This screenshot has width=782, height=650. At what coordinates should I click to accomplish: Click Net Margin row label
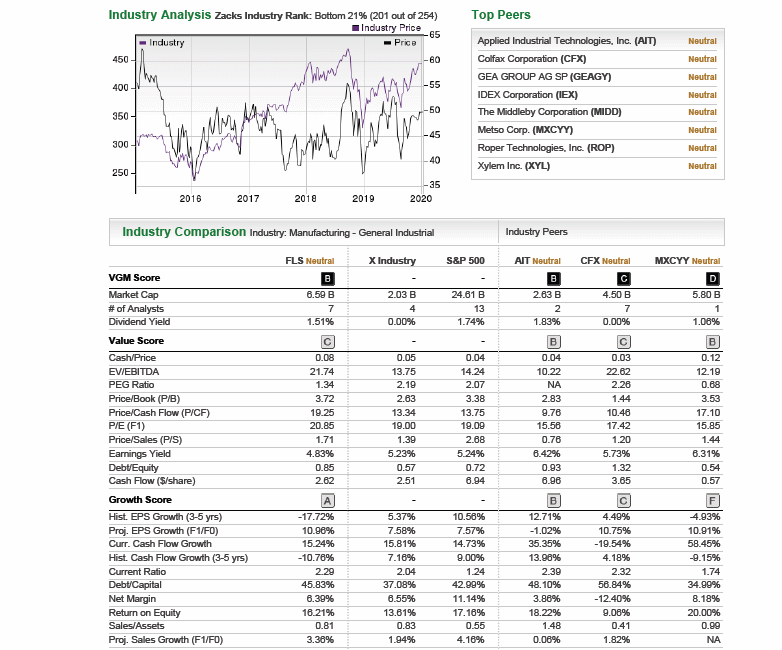point(132,598)
